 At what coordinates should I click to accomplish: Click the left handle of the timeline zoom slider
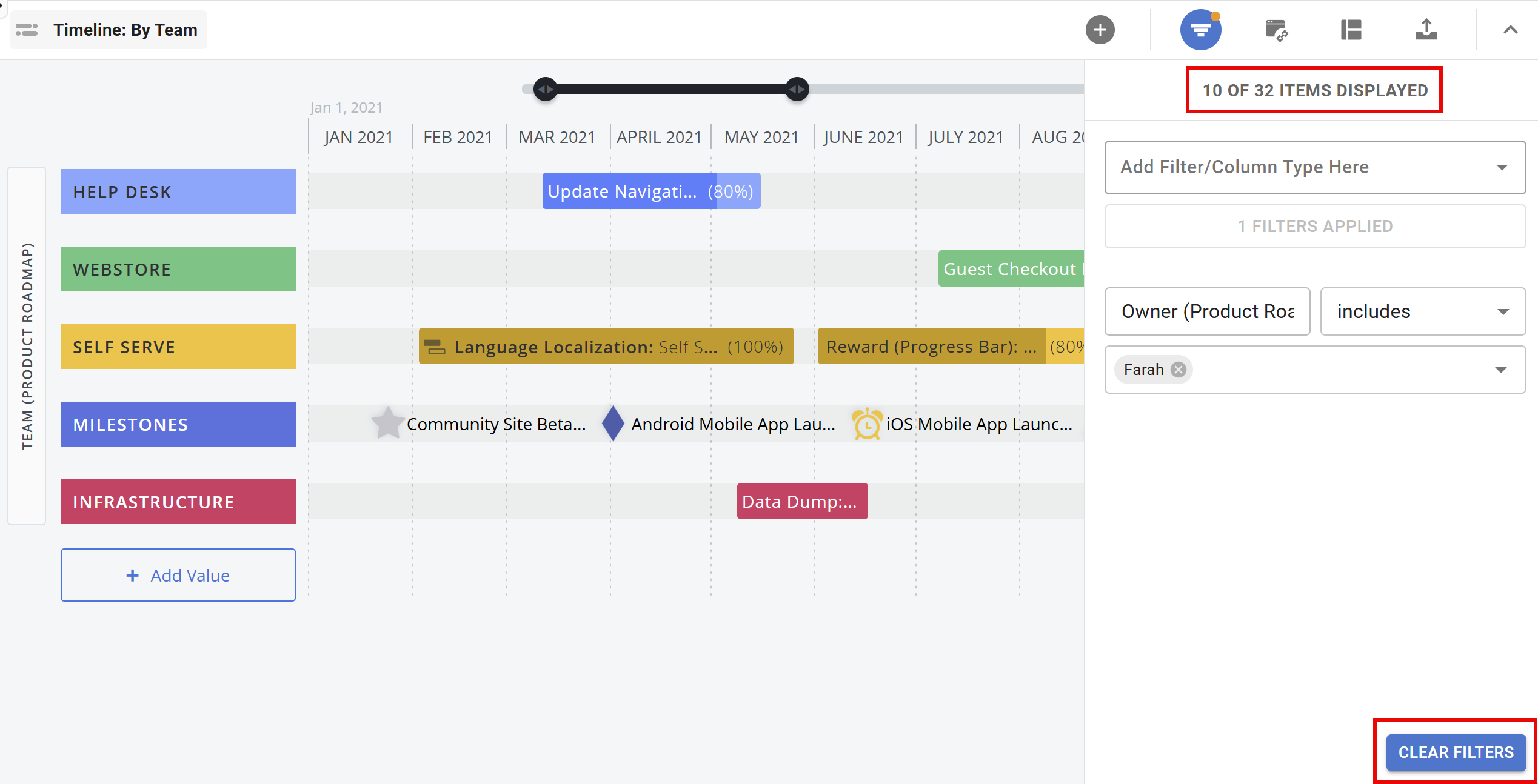coord(544,88)
